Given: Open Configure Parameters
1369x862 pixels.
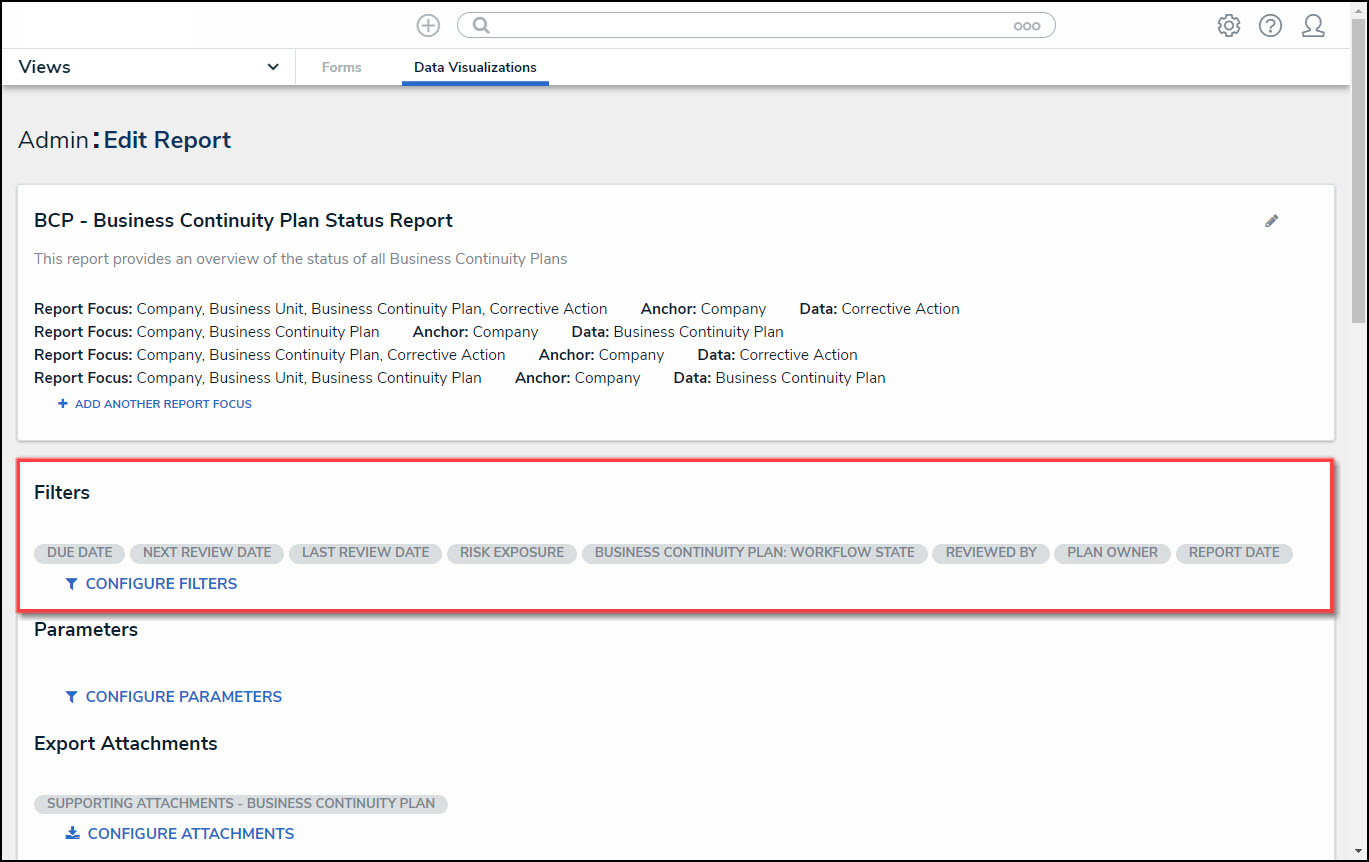Looking at the screenshot, I should point(183,696).
